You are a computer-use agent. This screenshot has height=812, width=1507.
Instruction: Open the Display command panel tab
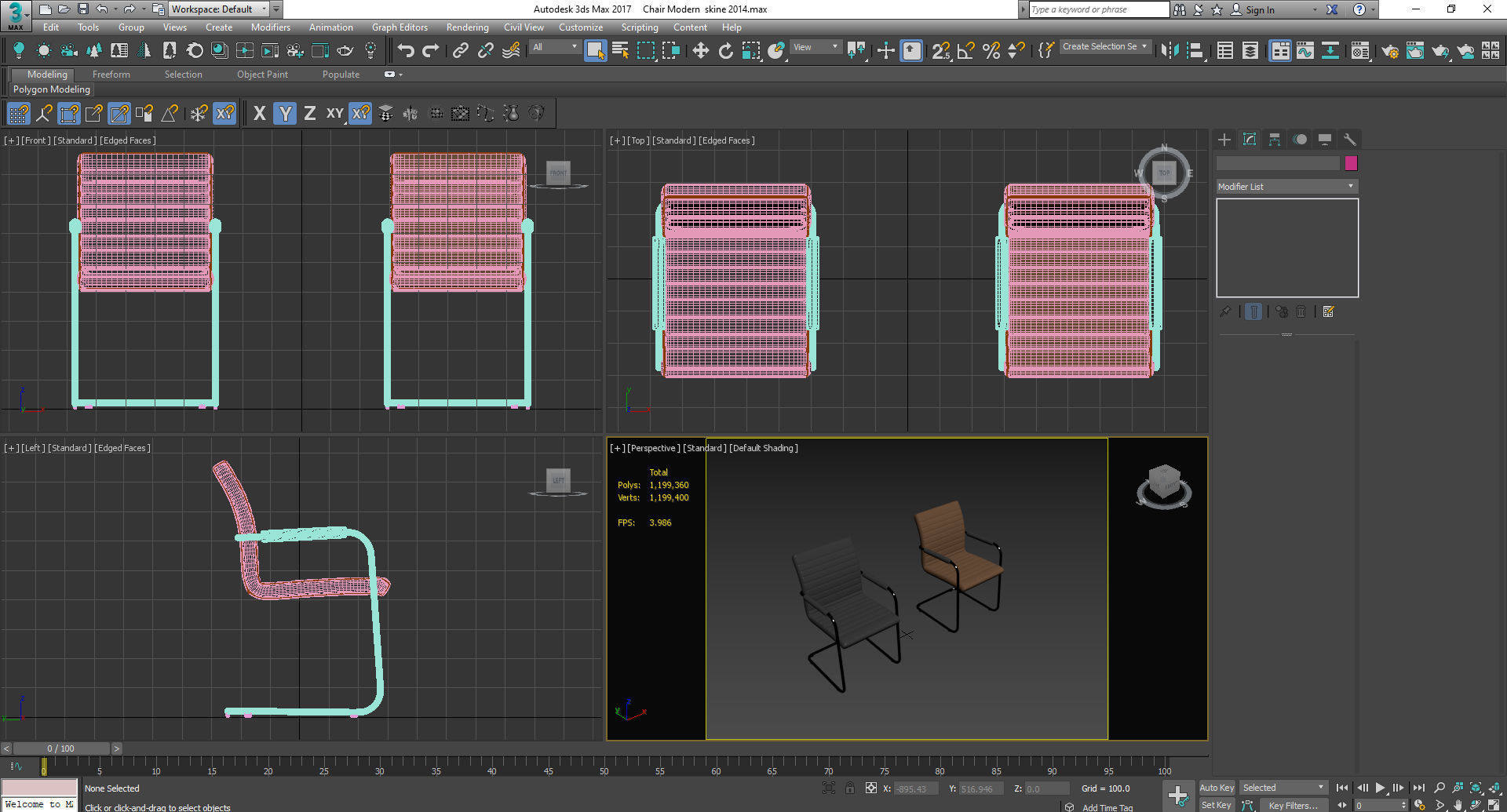coord(1325,140)
